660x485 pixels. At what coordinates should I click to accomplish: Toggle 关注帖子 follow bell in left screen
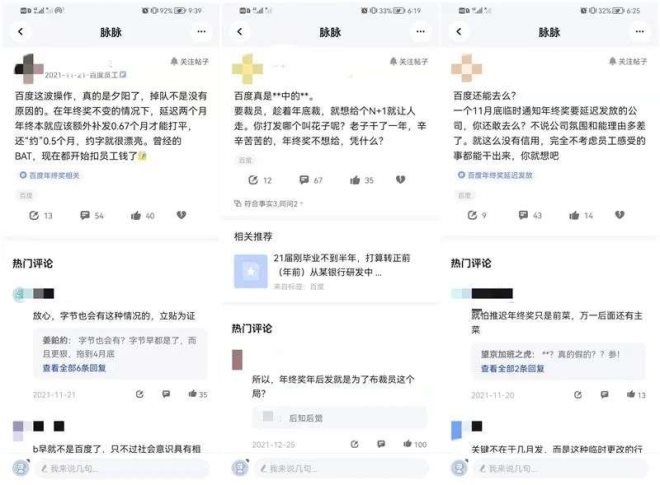pyautogui.click(x=189, y=61)
